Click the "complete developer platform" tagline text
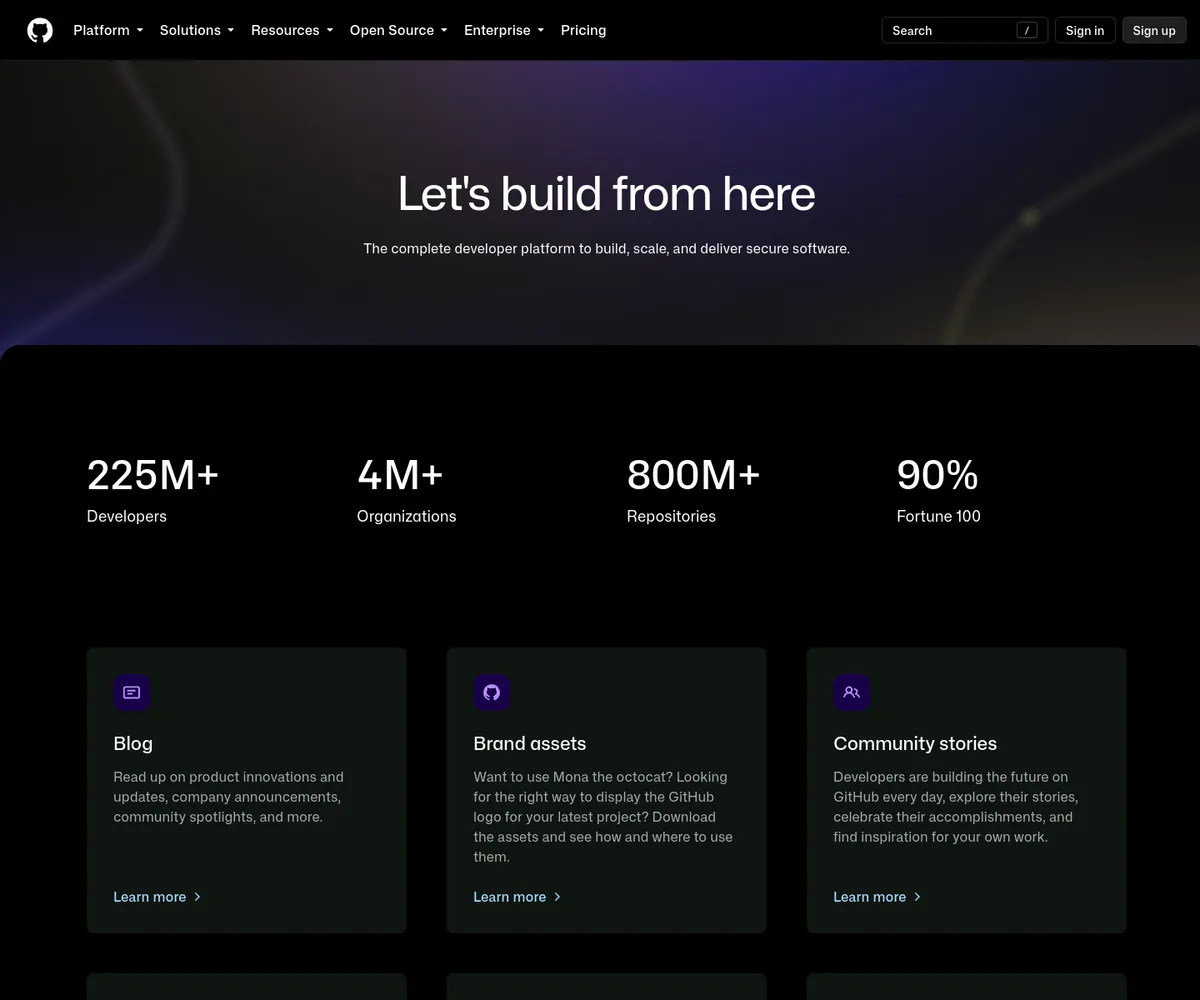The width and height of the screenshot is (1200, 1000). 607,248
